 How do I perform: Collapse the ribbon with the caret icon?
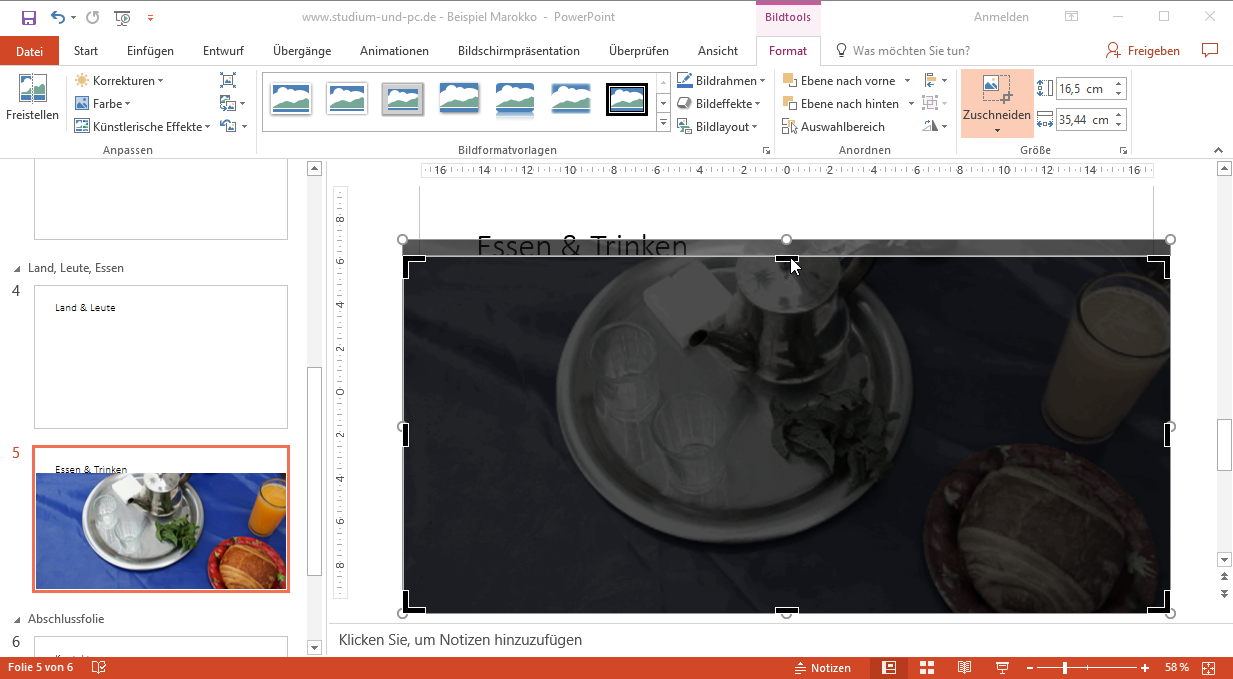tap(1218, 150)
